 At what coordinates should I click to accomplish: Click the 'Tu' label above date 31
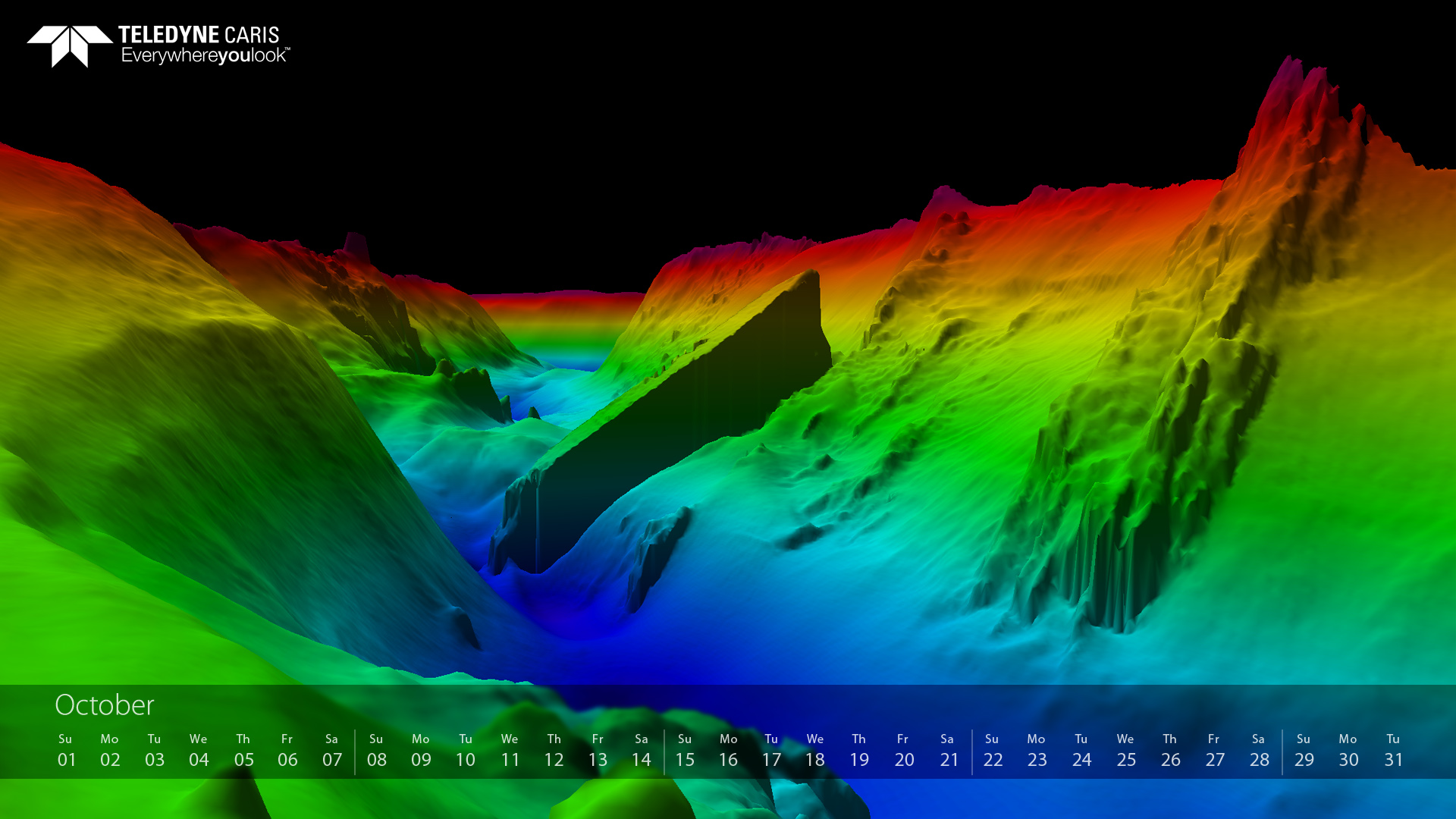pyautogui.click(x=1393, y=739)
